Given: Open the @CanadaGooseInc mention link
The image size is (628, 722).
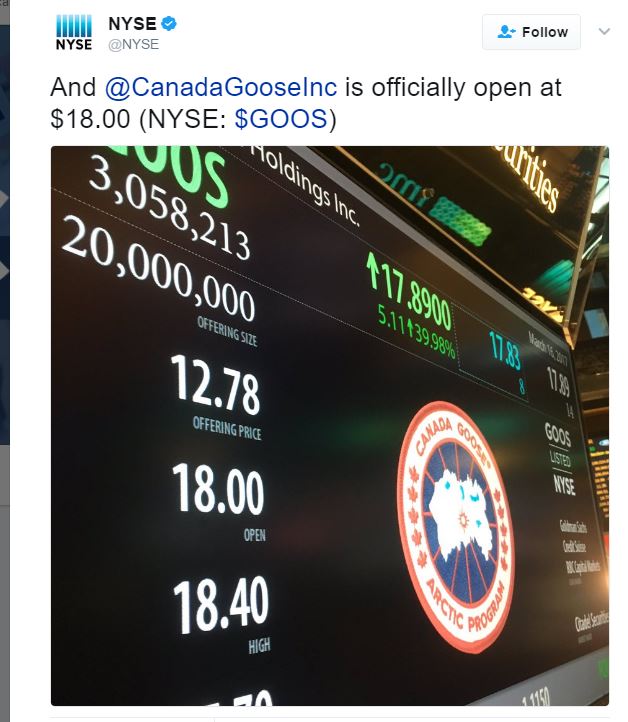Looking at the screenshot, I should point(221,87).
